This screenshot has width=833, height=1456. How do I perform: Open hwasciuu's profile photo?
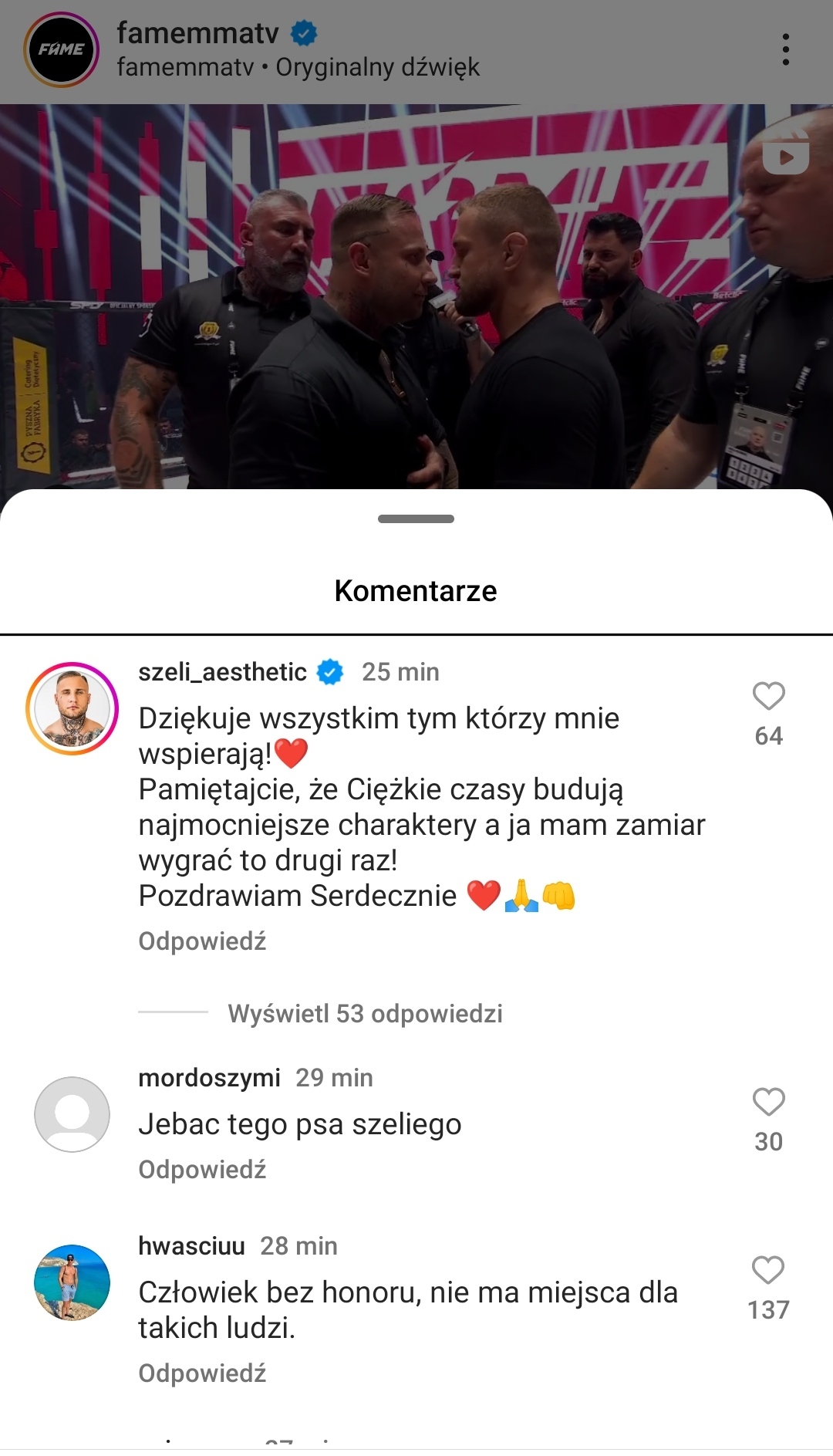tap(73, 1282)
